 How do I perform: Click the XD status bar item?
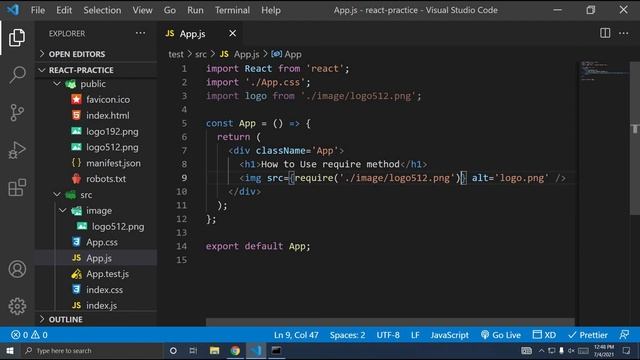tap(544, 335)
